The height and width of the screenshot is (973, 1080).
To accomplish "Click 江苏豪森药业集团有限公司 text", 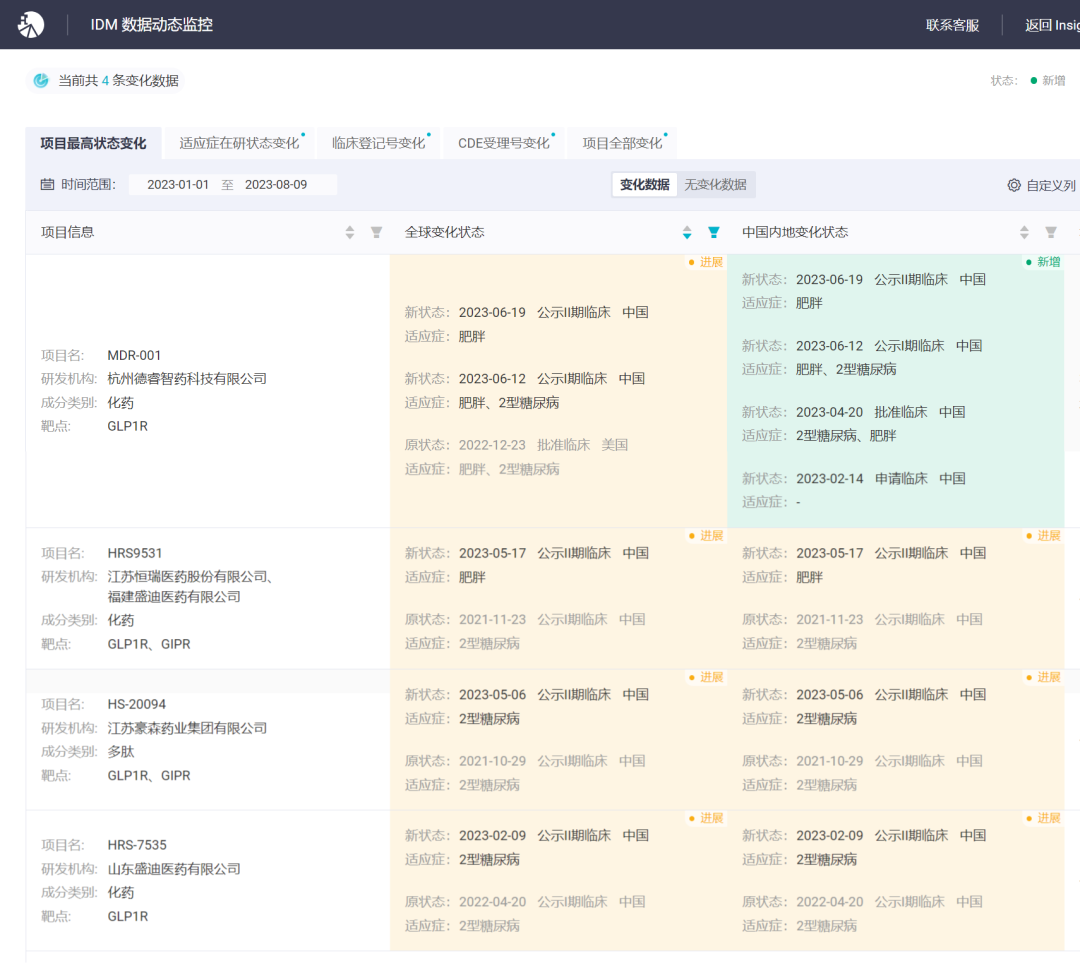I will click(x=187, y=728).
